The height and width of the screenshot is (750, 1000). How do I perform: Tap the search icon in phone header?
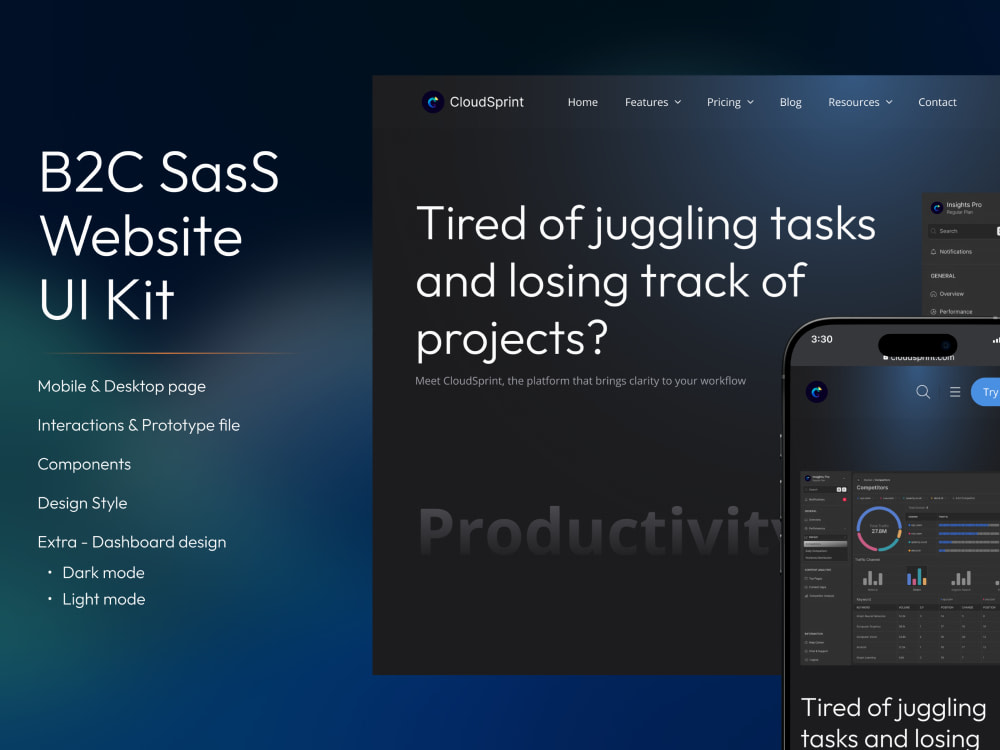click(x=923, y=392)
